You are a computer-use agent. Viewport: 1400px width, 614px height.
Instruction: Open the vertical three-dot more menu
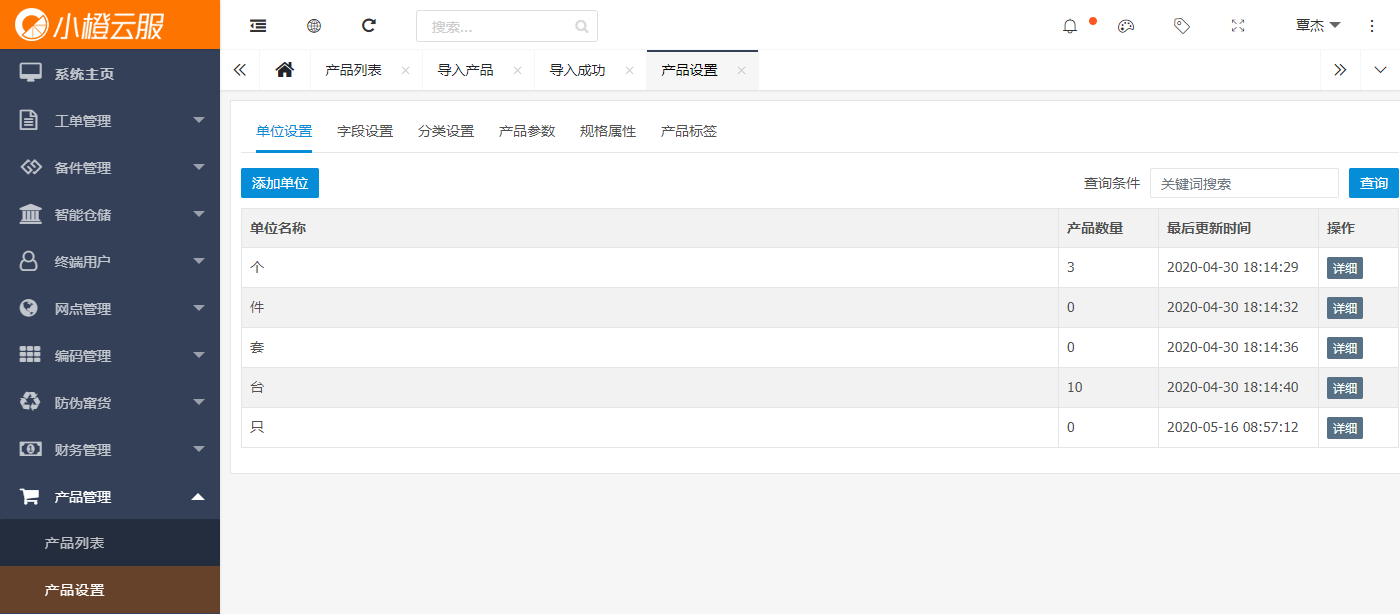pos(1372,26)
